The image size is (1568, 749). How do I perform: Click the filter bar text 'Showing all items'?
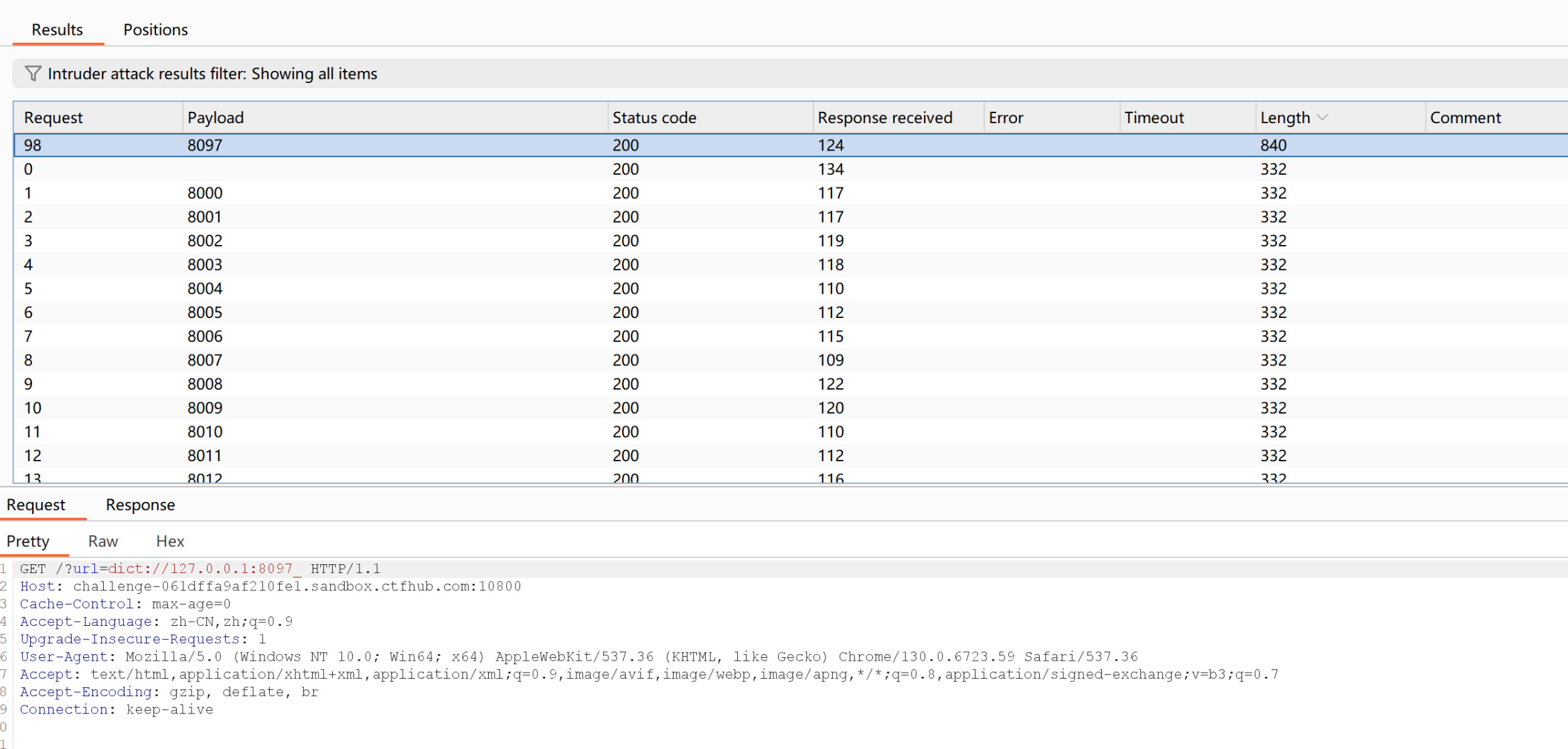pos(314,74)
